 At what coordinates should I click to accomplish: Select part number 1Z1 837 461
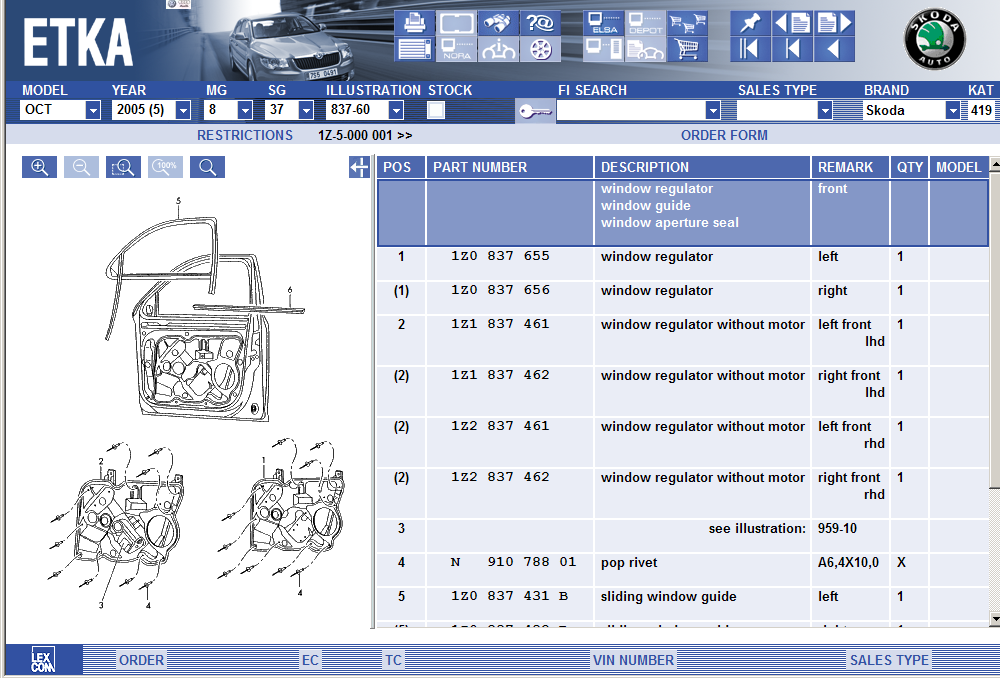click(500, 324)
